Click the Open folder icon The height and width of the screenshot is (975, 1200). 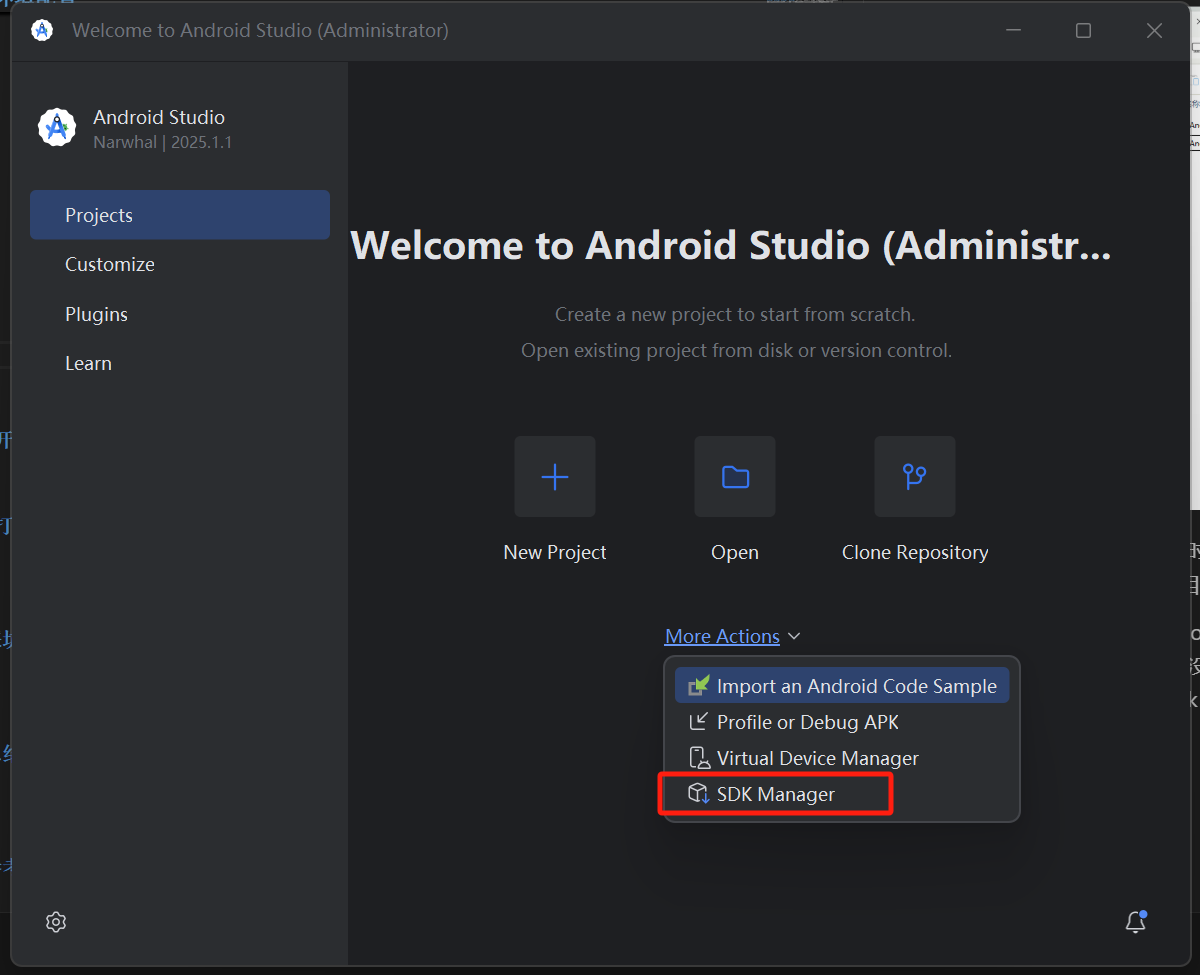pyautogui.click(x=735, y=477)
